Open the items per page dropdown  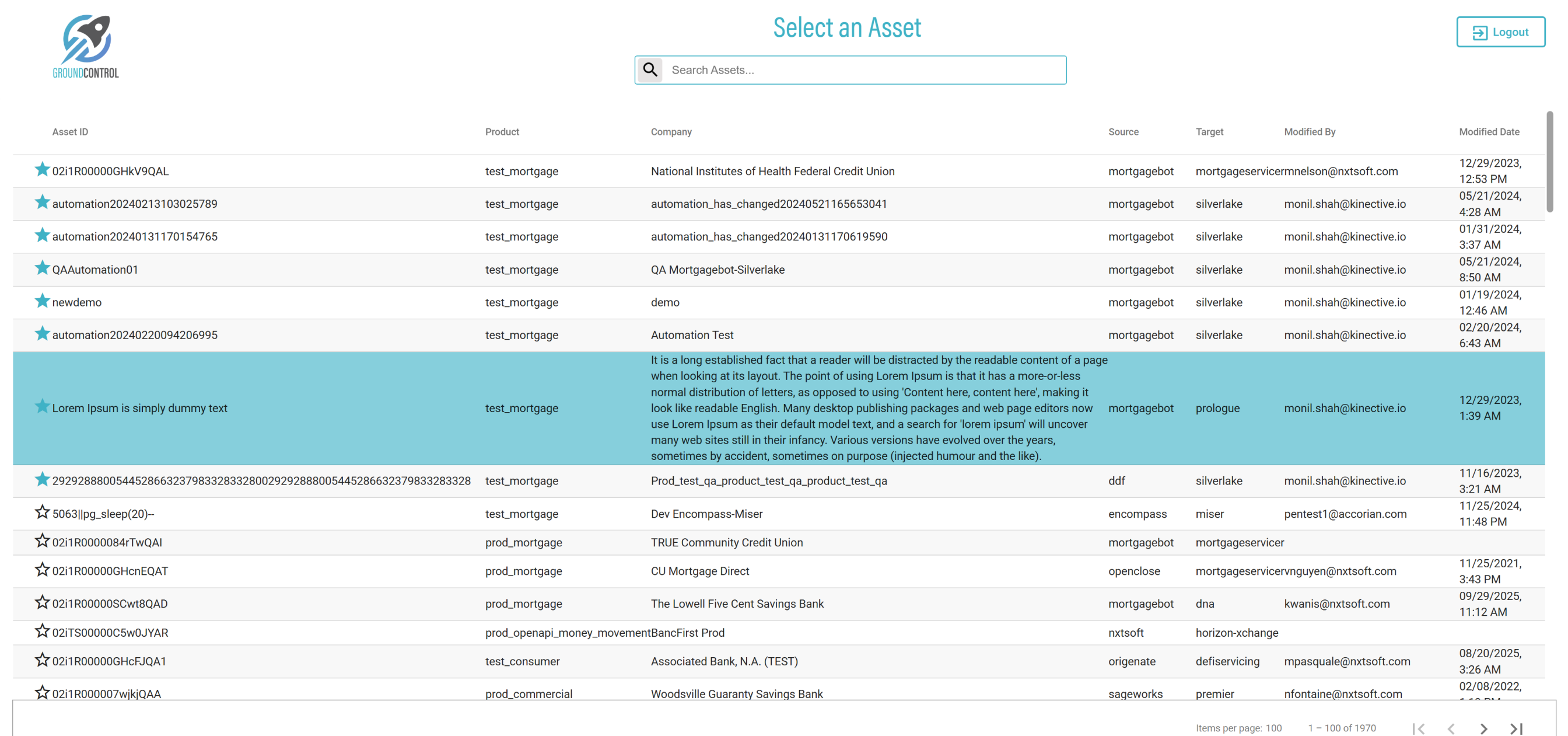point(1273,728)
